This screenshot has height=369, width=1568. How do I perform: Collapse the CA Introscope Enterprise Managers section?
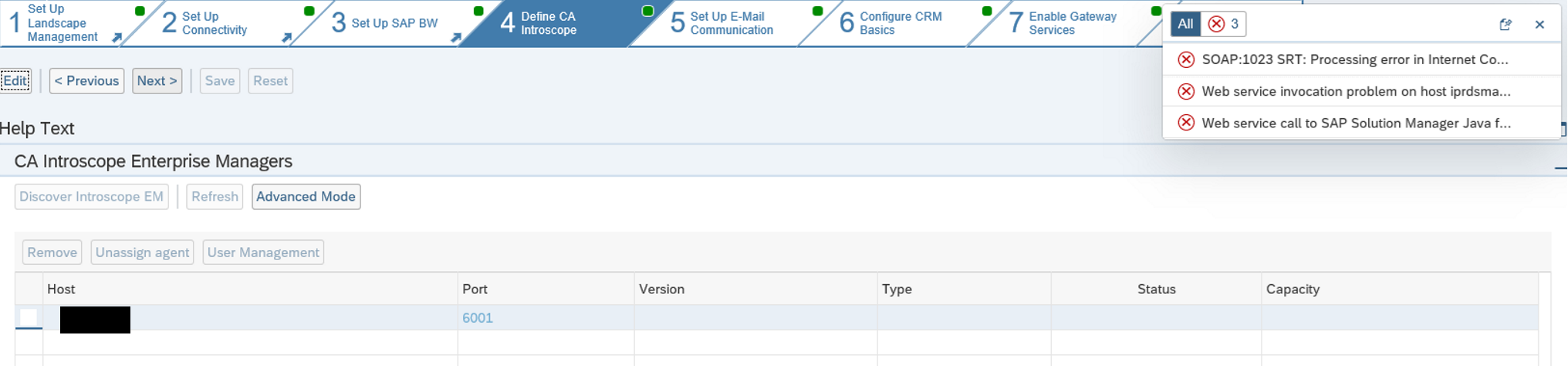1560,168
